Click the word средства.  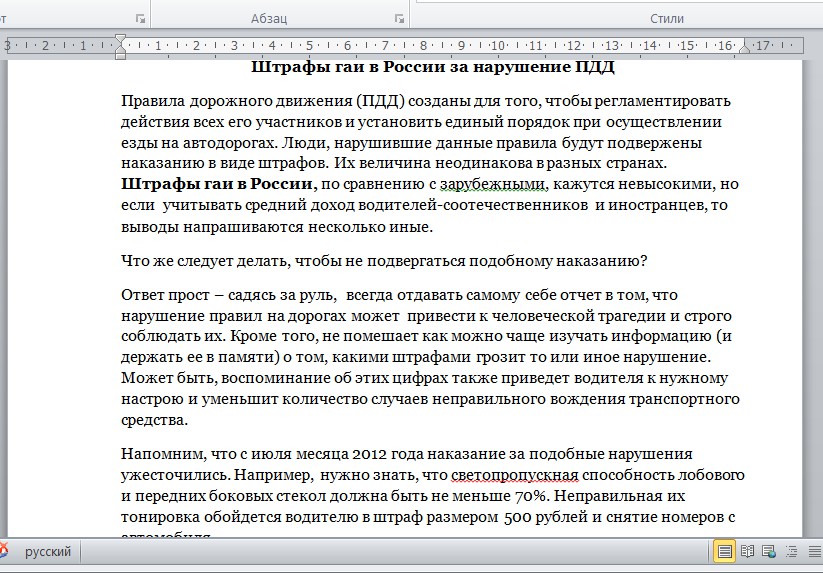154,420
